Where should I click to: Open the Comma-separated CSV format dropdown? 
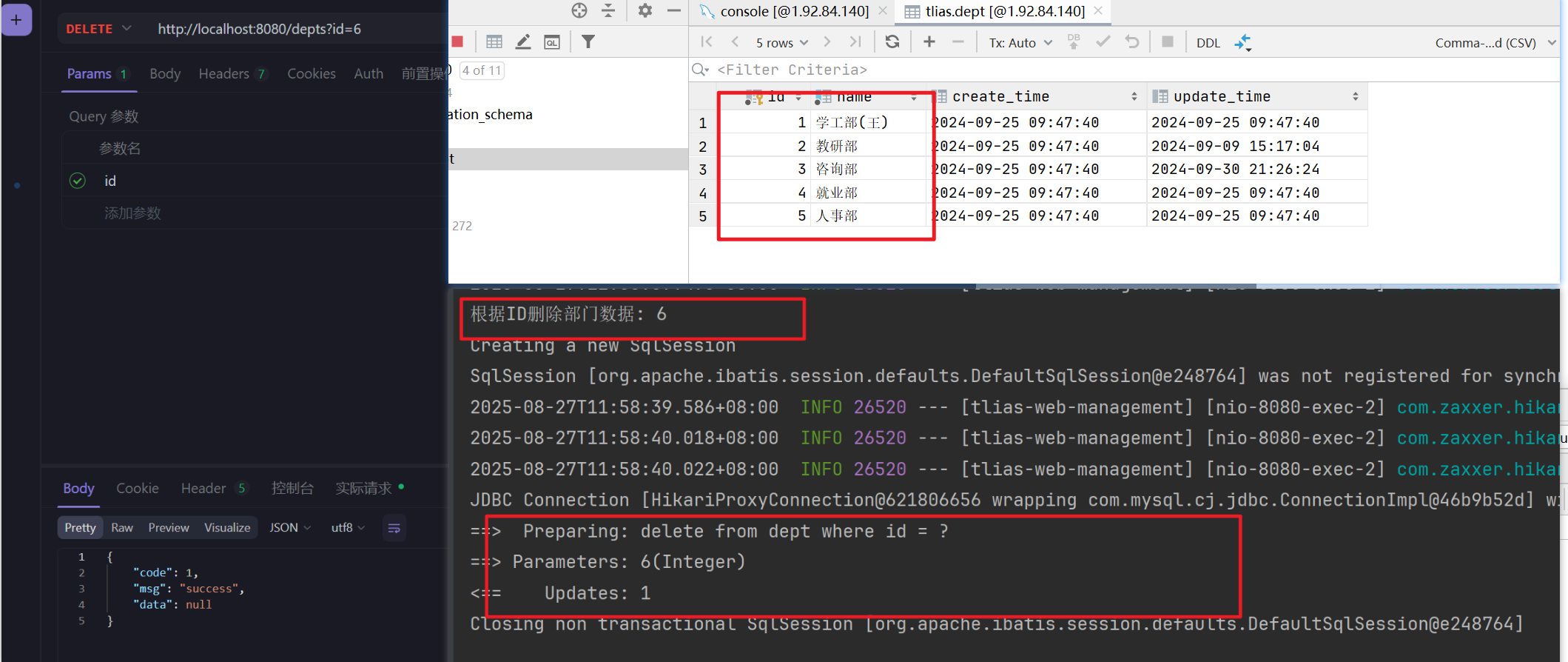pos(1494,43)
